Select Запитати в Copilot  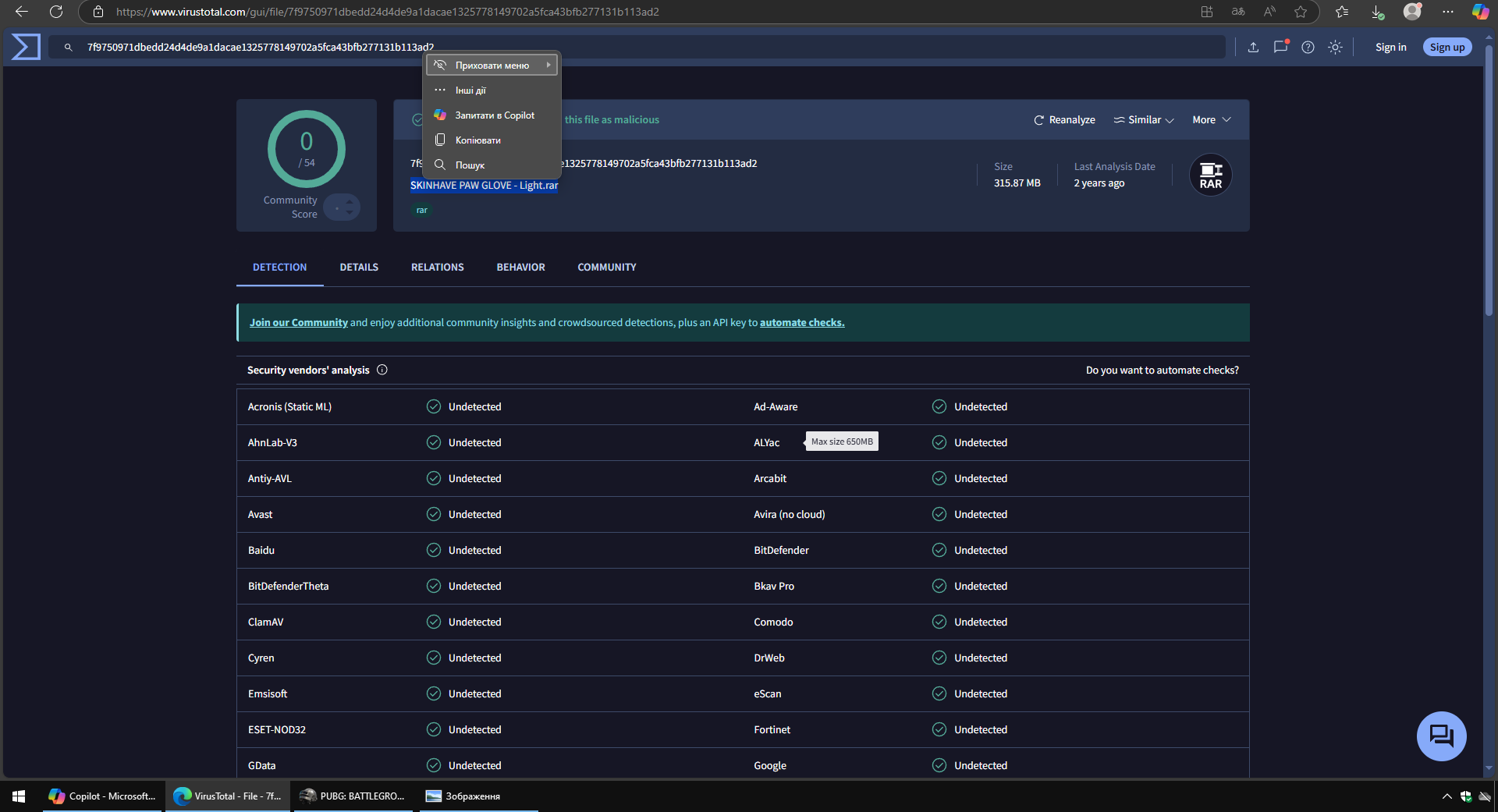coord(492,115)
